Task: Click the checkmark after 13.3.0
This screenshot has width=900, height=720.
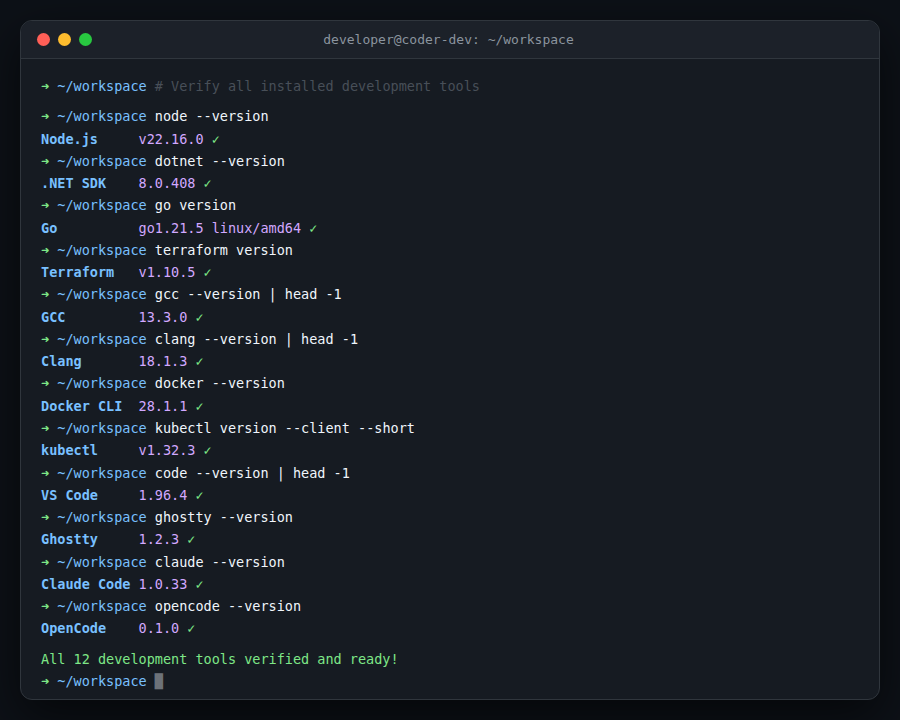Action: pos(200,318)
